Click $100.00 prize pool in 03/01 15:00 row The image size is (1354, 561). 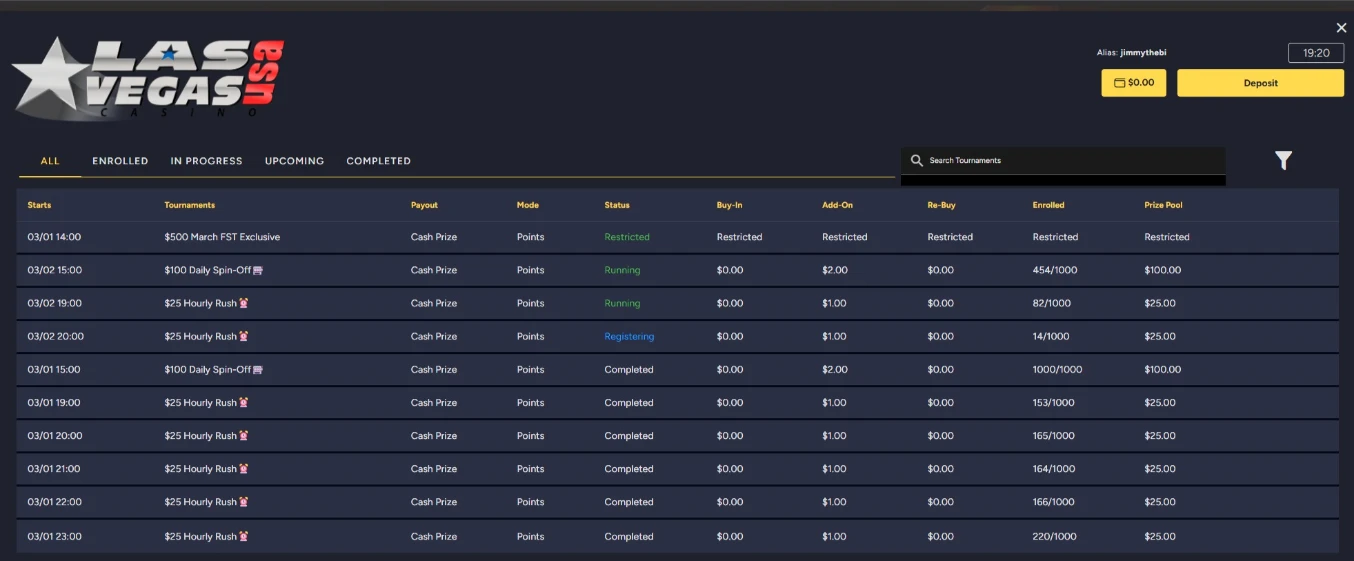click(x=1163, y=369)
